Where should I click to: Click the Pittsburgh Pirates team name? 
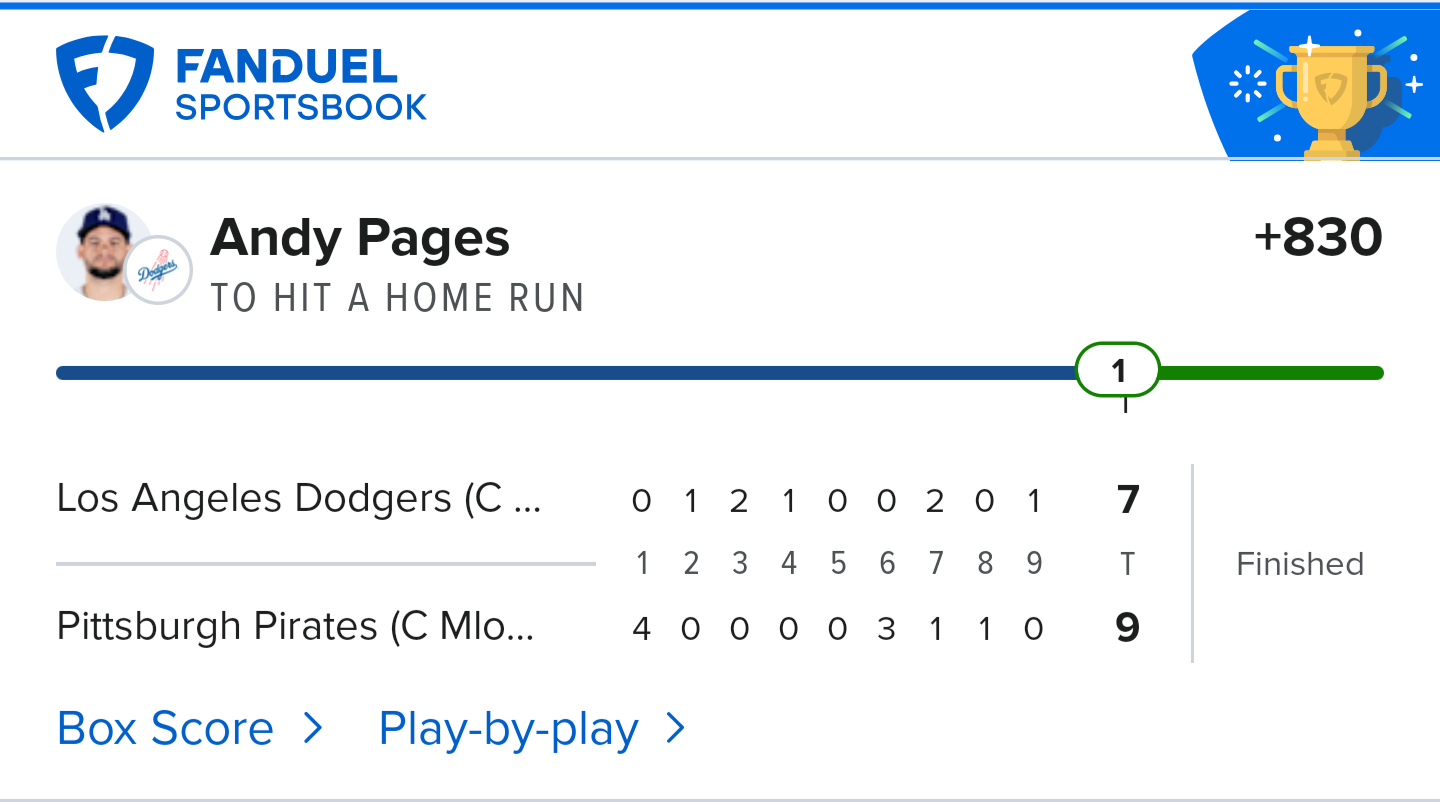295,627
